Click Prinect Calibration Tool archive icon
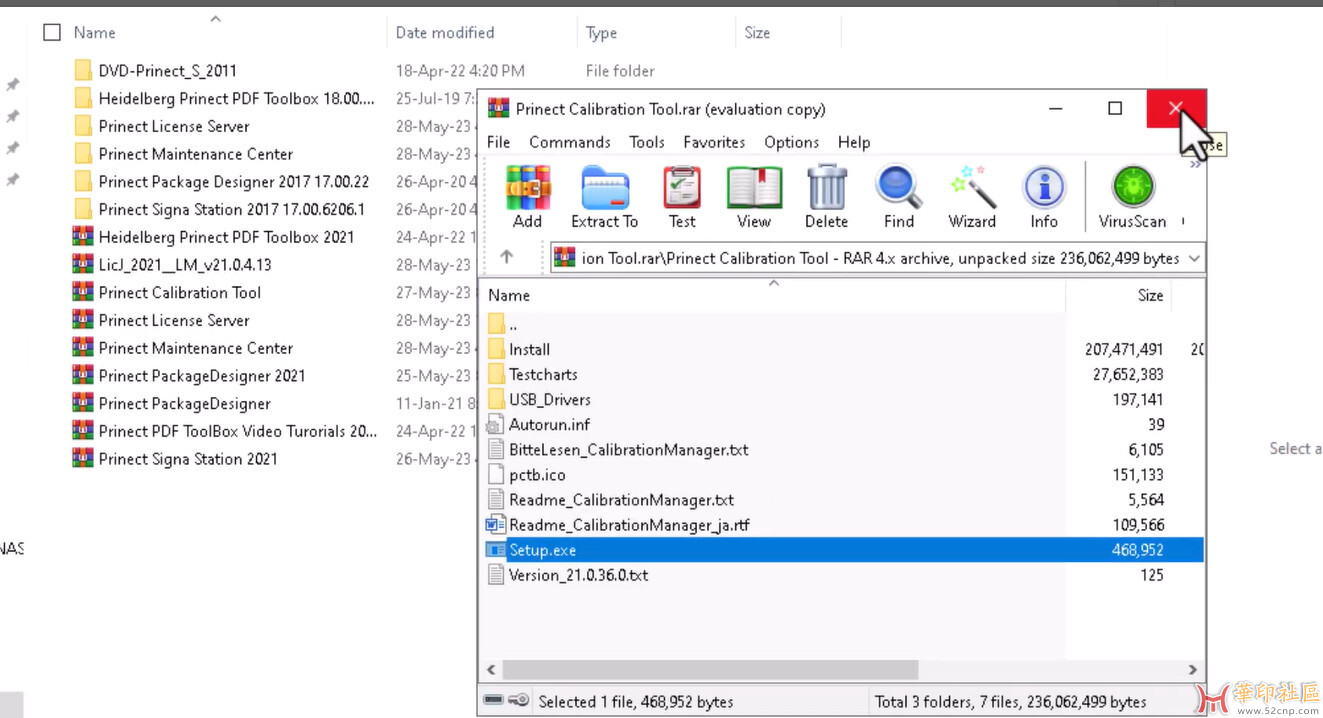Screen dimensions: 1323x718 point(83,292)
